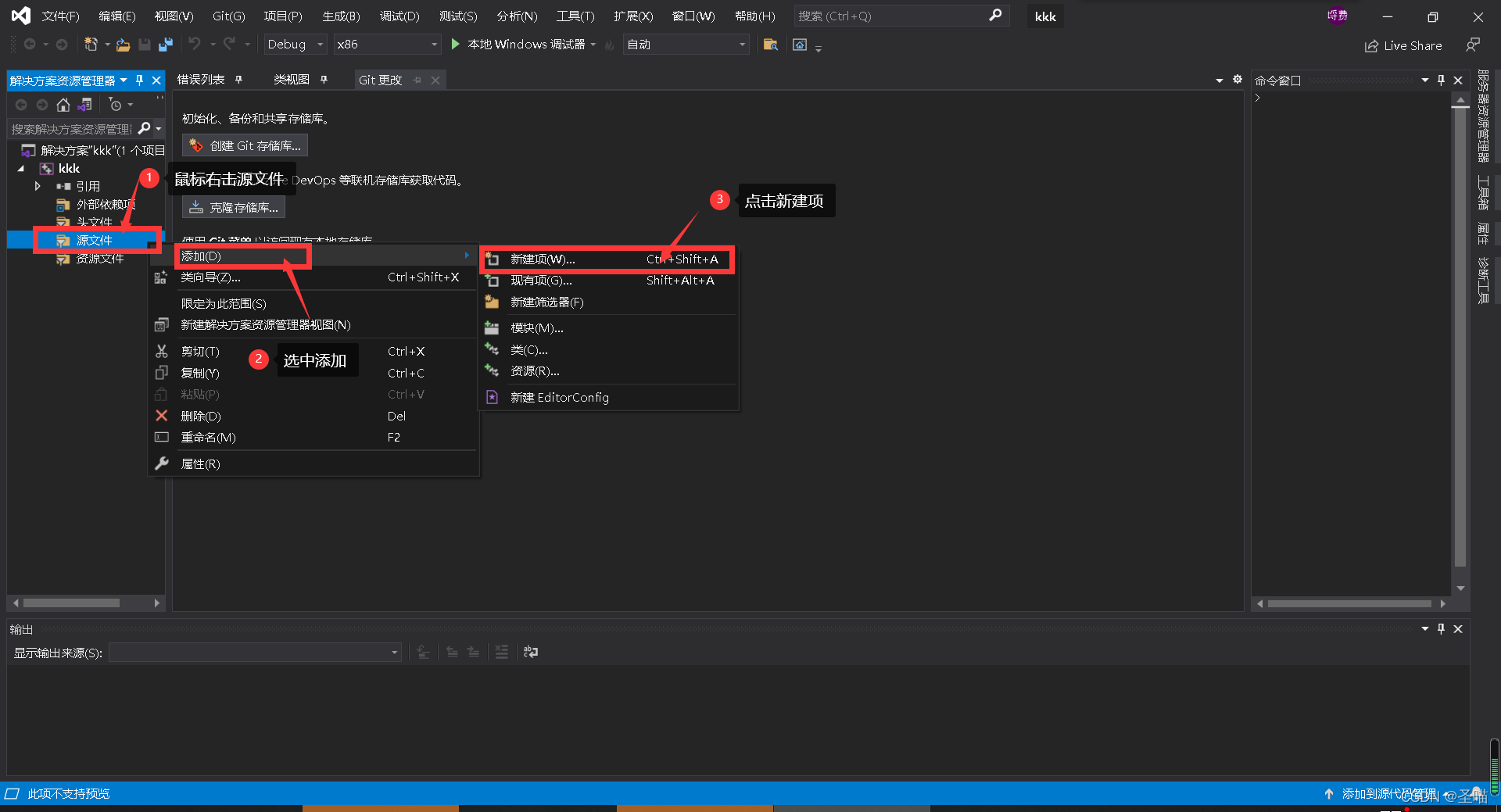Open the 显示输出来源 combo box
1501x812 pixels.
255,653
